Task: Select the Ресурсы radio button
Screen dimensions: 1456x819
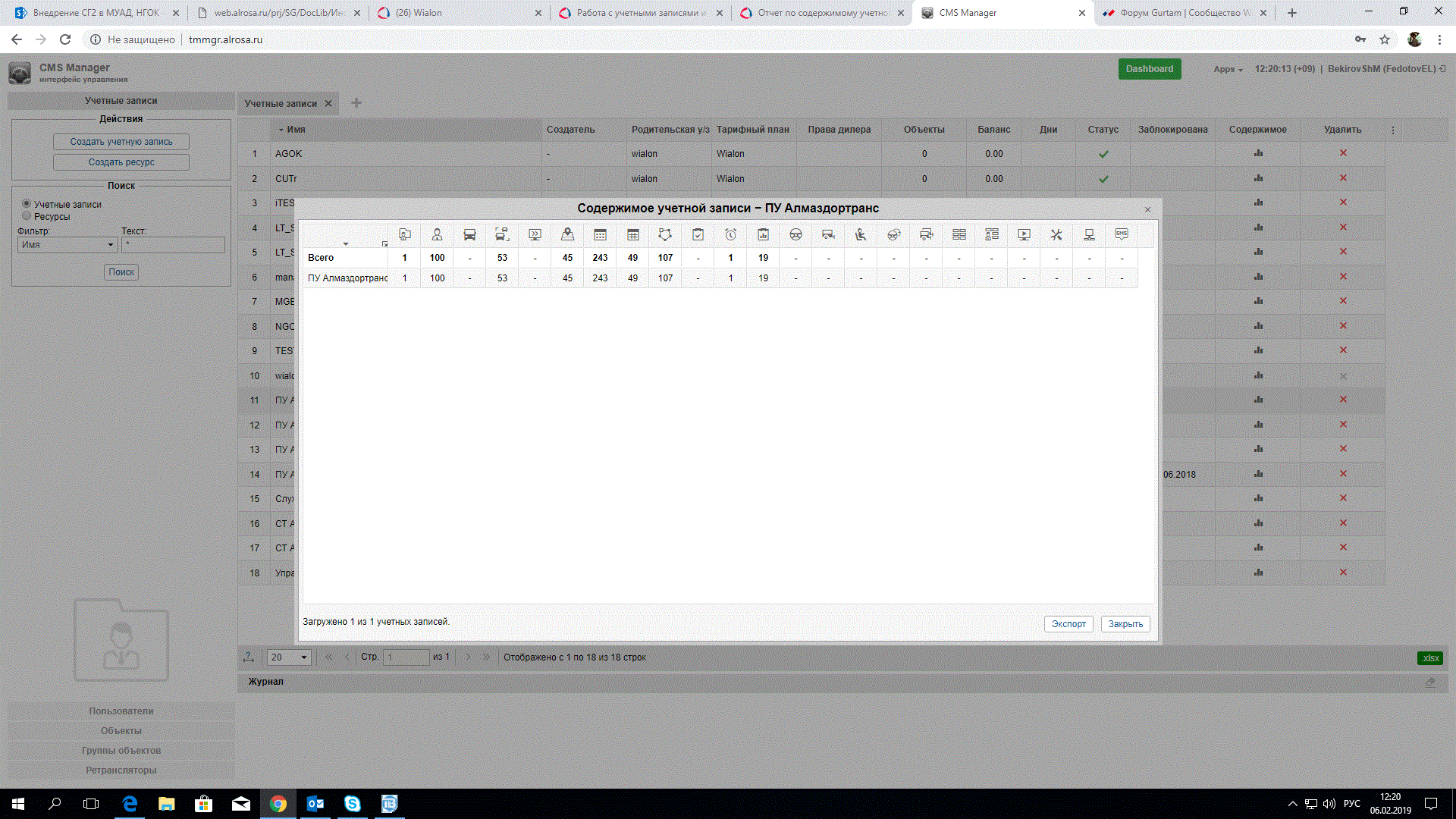Action: 27,216
